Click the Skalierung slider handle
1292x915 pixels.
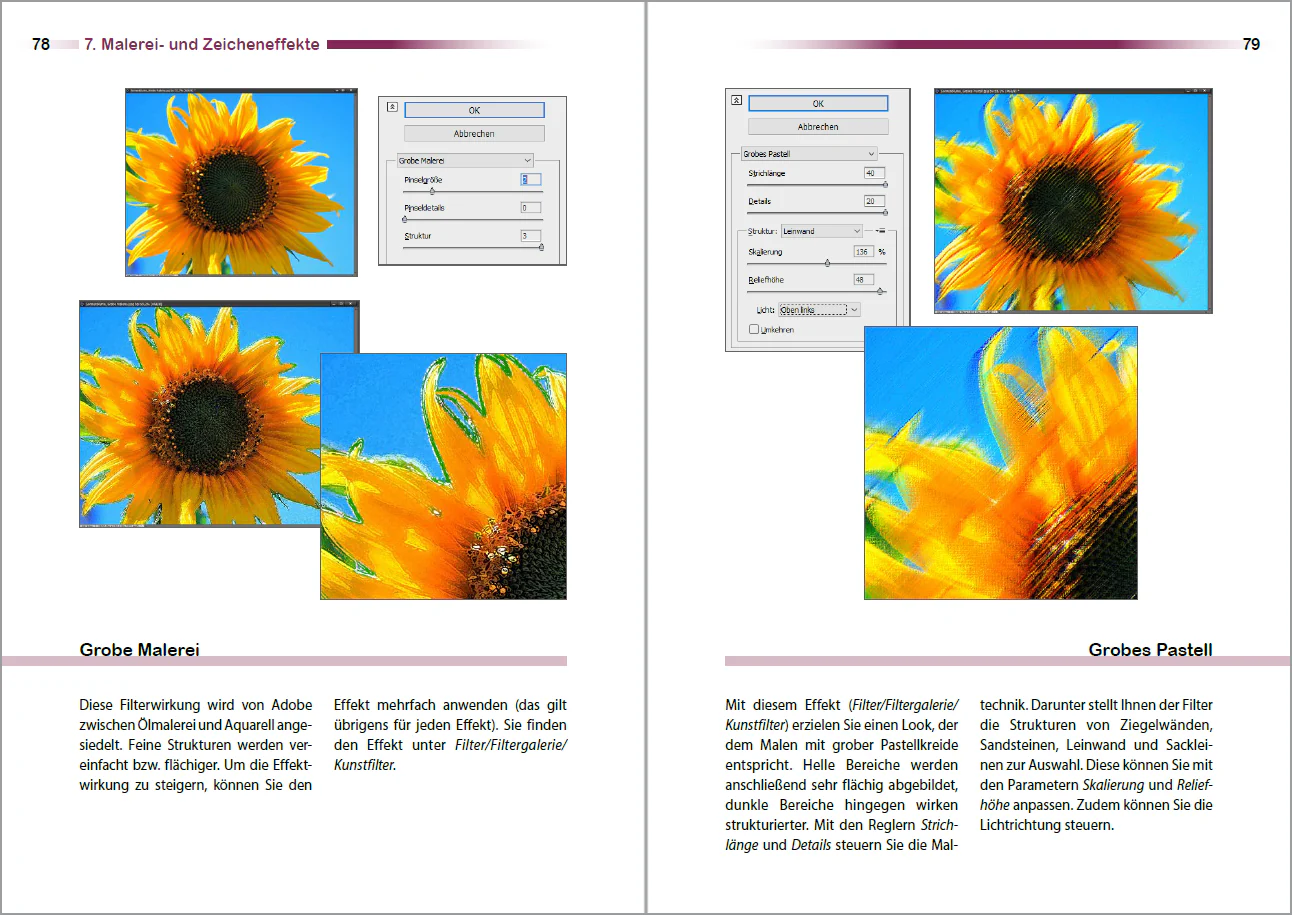click(827, 263)
